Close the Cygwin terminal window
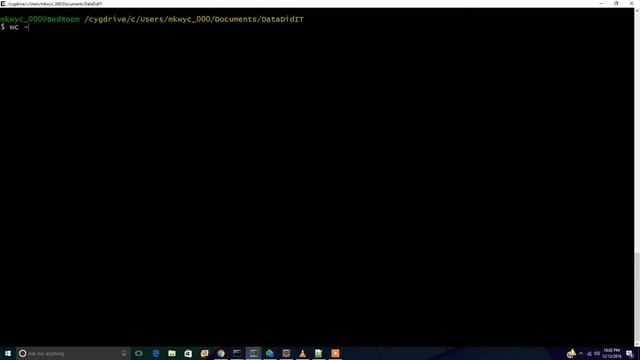640x360 pixels. click(631, 4)
